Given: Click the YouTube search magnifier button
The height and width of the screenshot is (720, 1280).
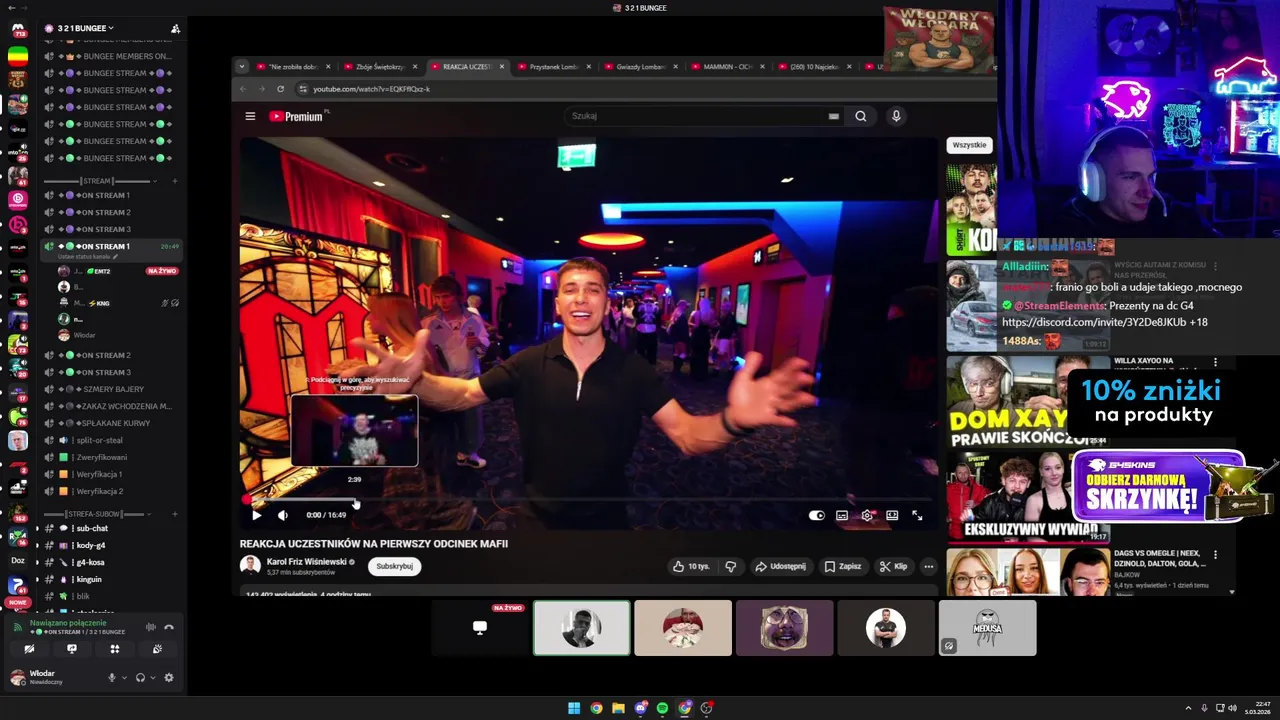Looking at the screenshot, I should (860, 116).
